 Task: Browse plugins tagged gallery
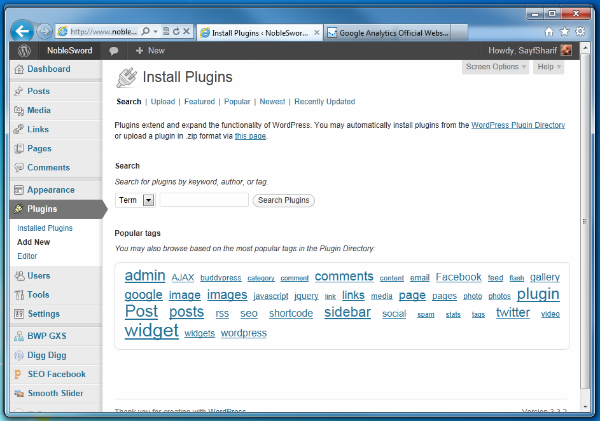545,277
